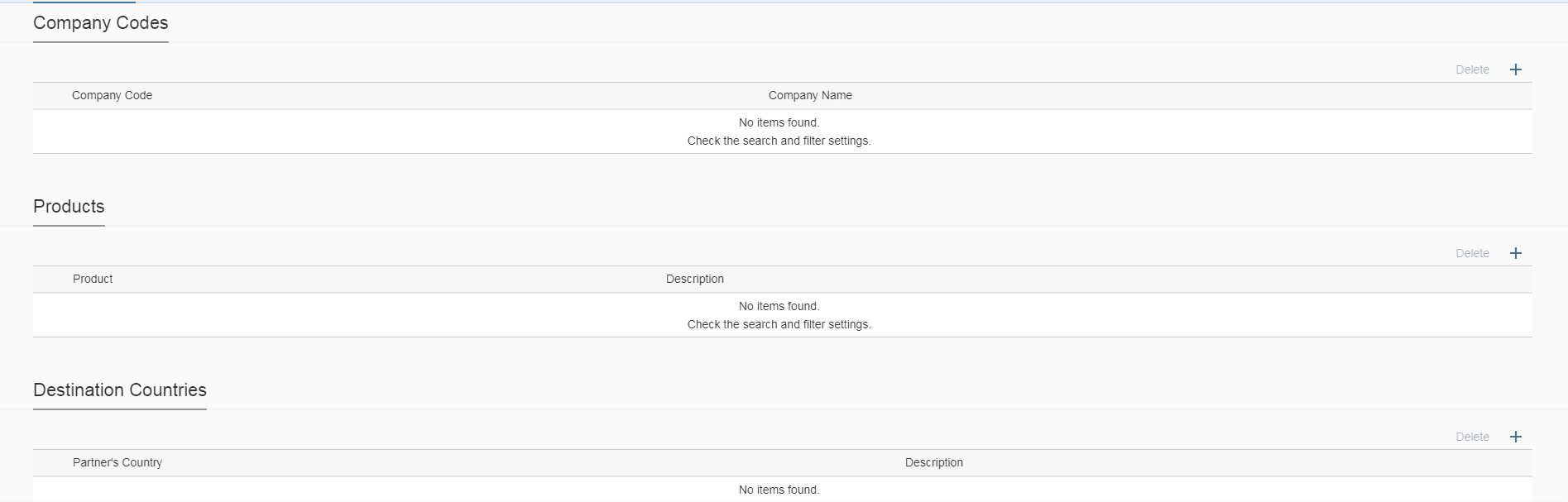Click 'No items found' in Destination Countries table
The height and width of the screenshot is (502, 1568).
tap(779, 490)
